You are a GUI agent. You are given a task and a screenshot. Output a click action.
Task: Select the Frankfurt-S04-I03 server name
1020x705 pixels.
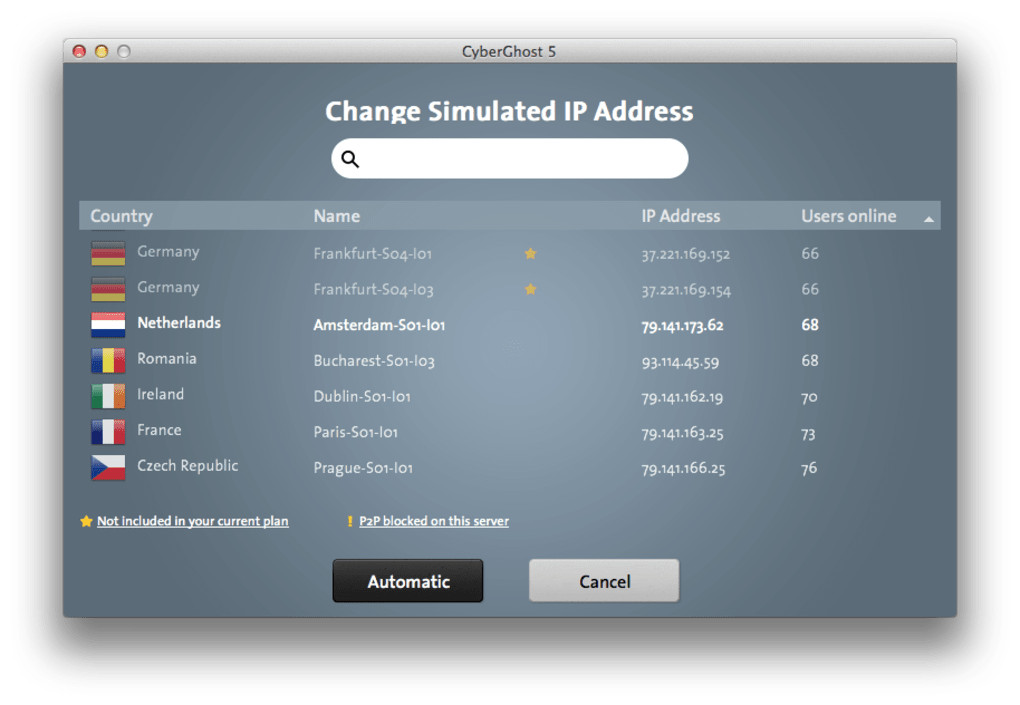[x=373, y=289]
